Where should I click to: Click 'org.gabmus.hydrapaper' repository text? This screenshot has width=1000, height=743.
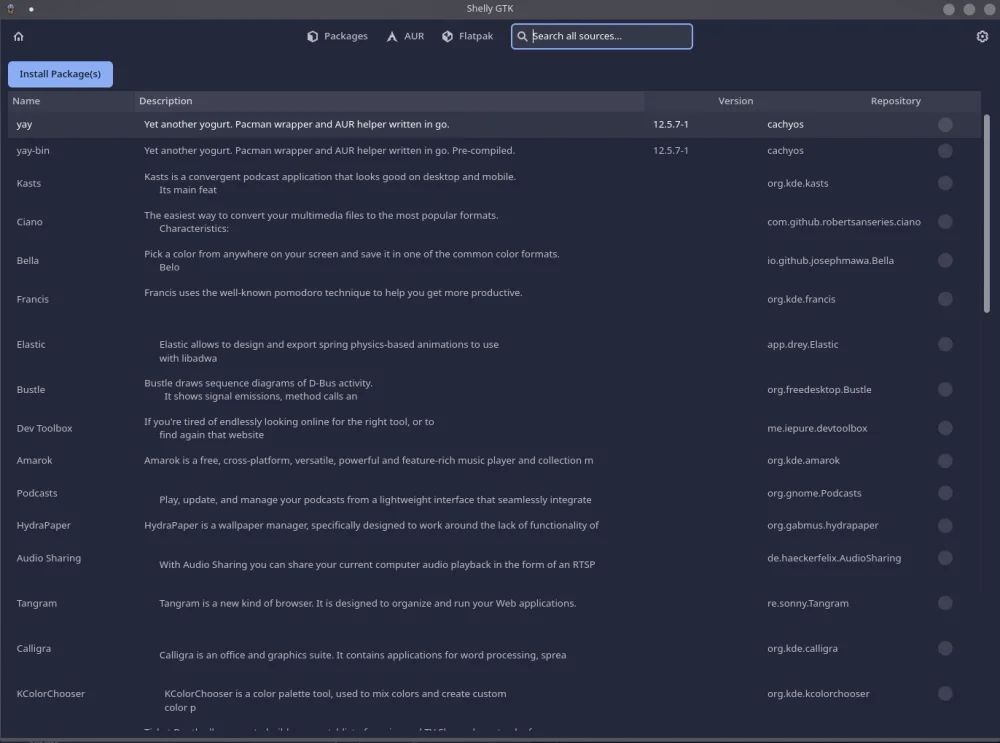click(823, 526)
